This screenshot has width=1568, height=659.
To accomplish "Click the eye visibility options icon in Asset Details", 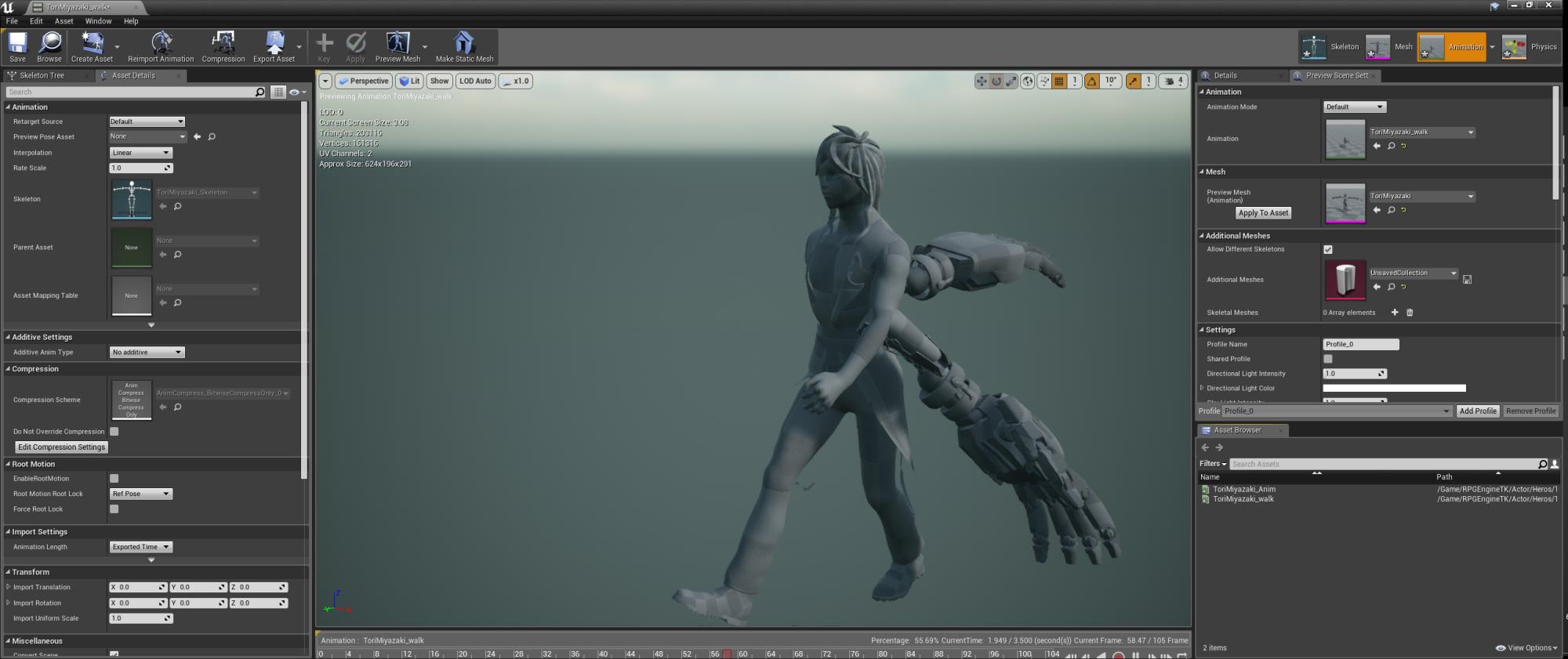I will click(296, 92).
